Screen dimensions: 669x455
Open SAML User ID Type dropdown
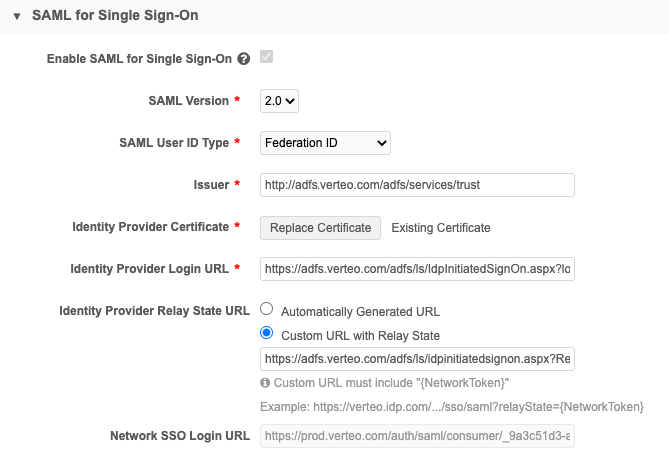[325, 143]
